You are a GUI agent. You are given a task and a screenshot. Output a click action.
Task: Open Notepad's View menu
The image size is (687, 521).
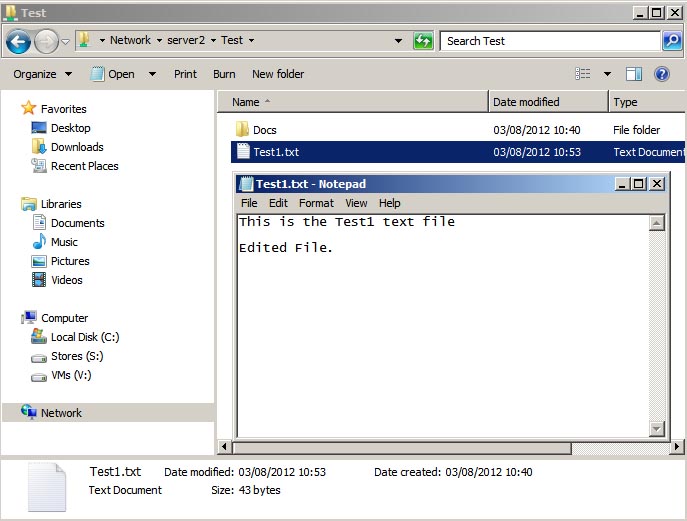356,203
